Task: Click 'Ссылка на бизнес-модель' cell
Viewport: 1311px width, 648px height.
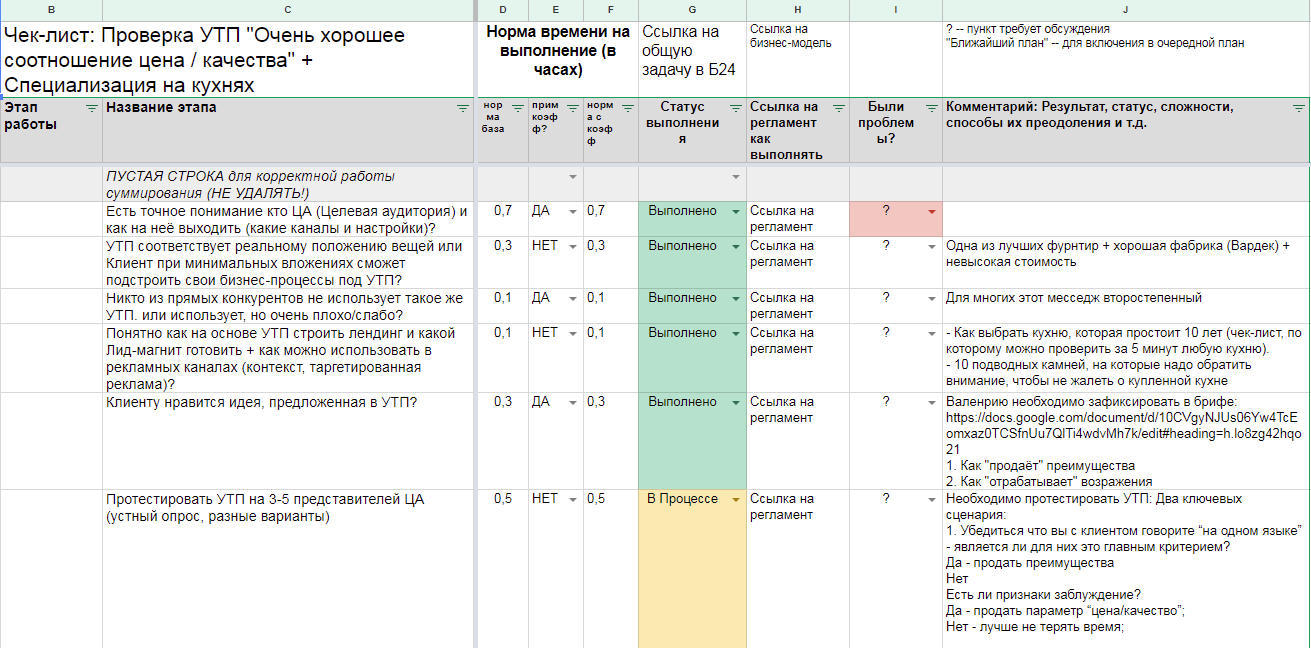Action: point(798,59)
